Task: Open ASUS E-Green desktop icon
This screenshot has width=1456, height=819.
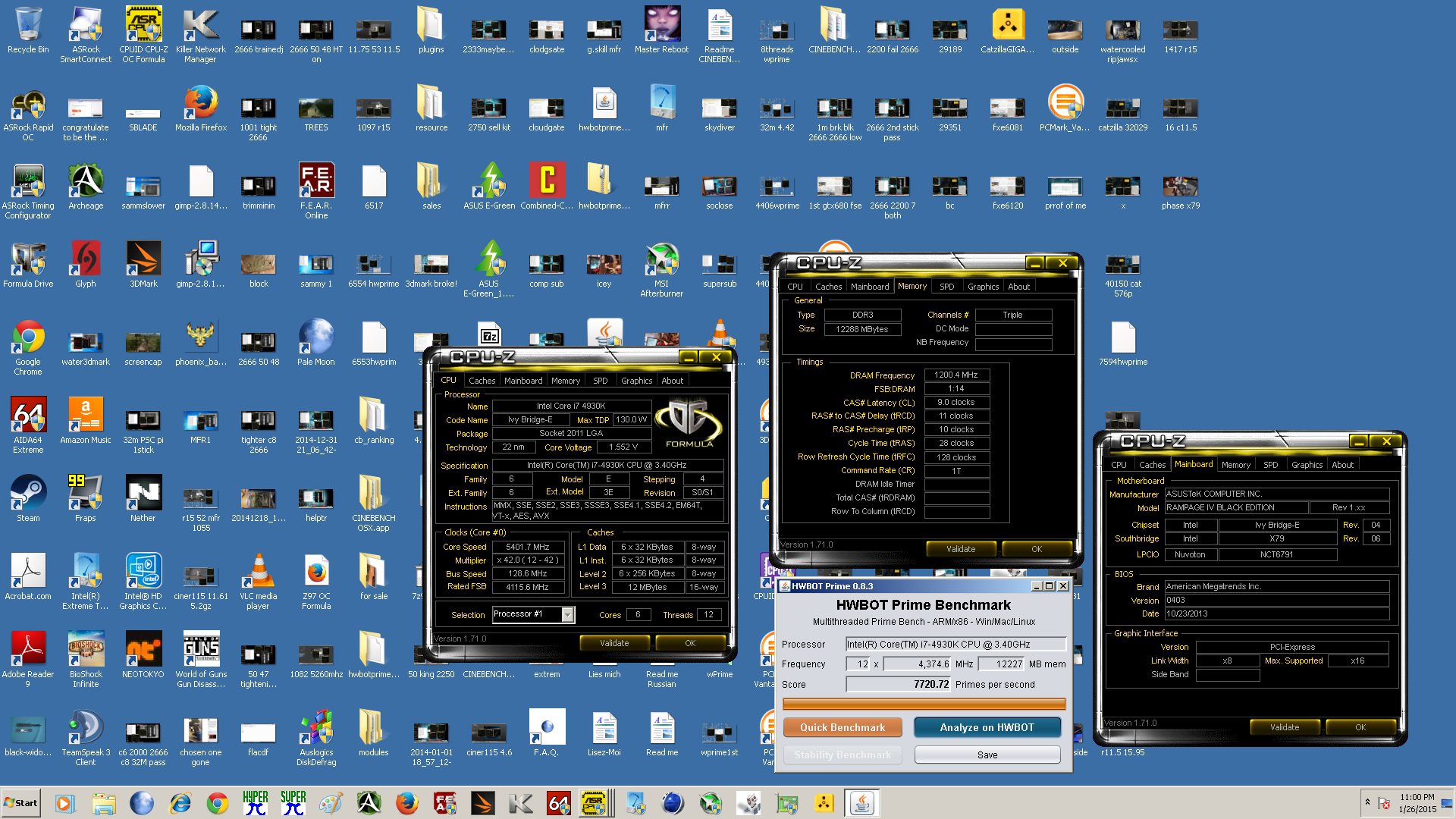Action: click(x=489, y=186)
